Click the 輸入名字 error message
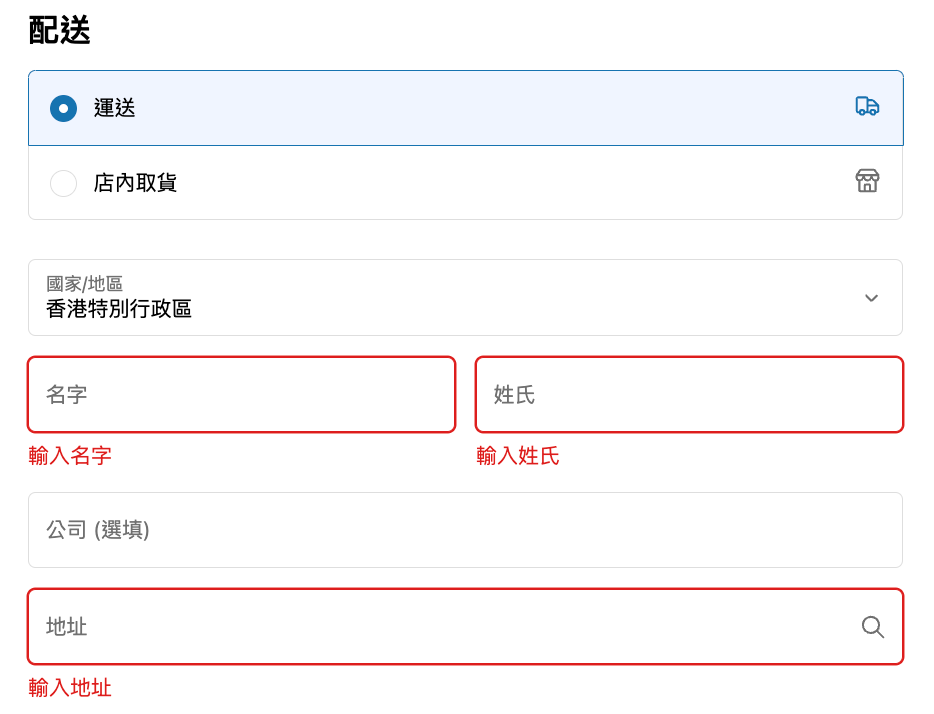Viewport: 934px width, 714px height. point(70,456)
